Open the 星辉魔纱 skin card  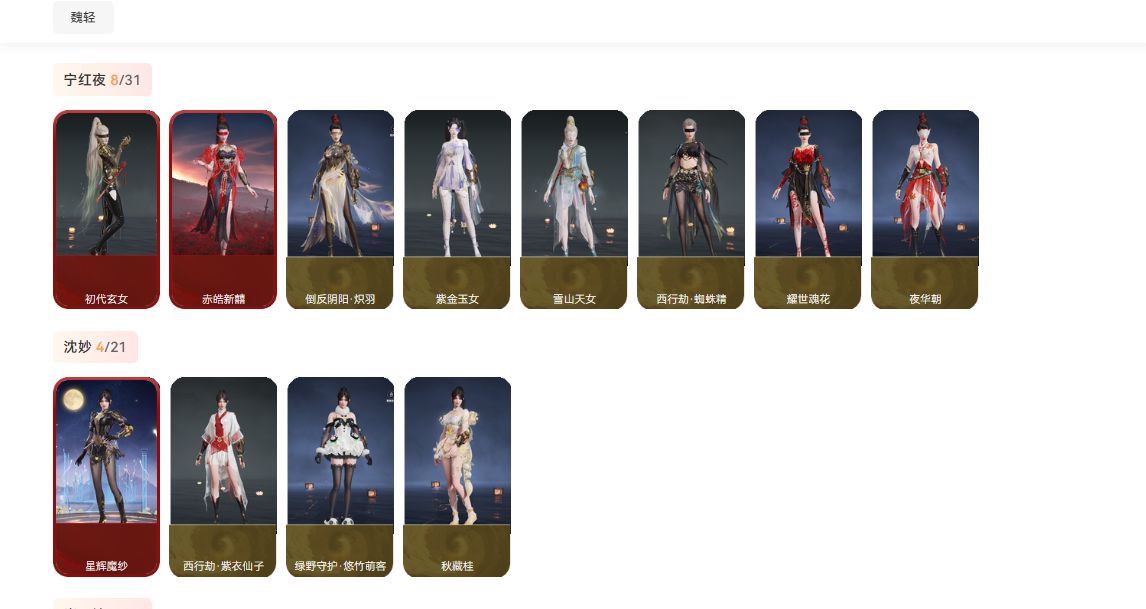[x=106, y=477]
